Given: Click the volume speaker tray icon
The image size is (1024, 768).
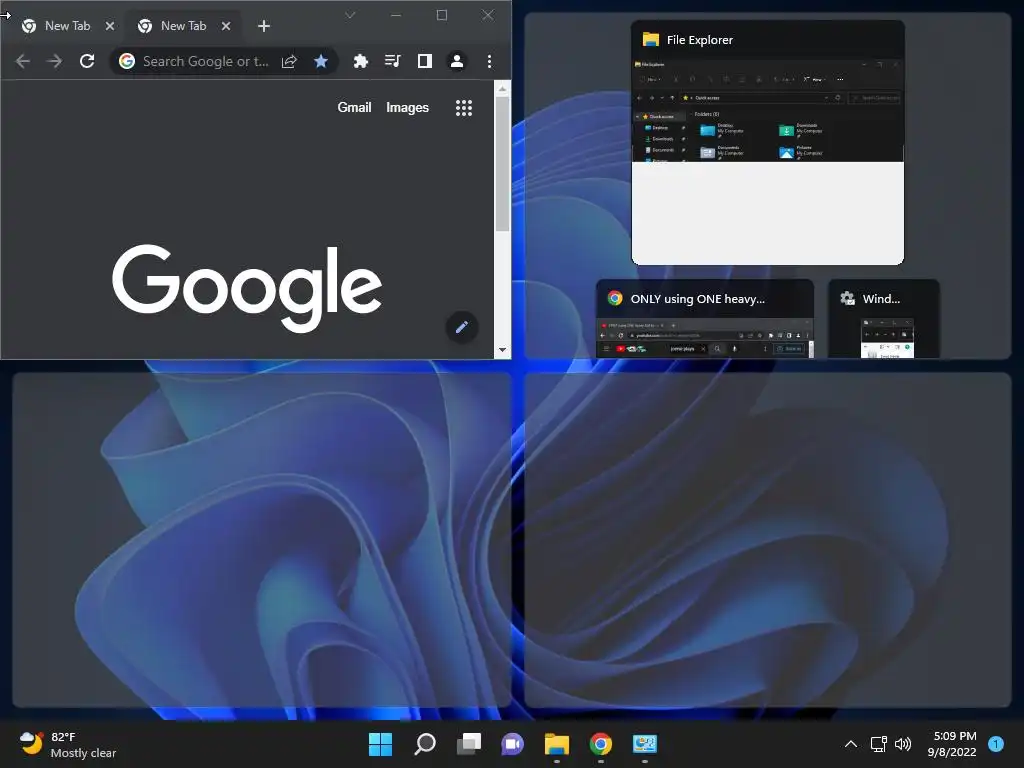Looking at the screenshot, I should point(903,744).
